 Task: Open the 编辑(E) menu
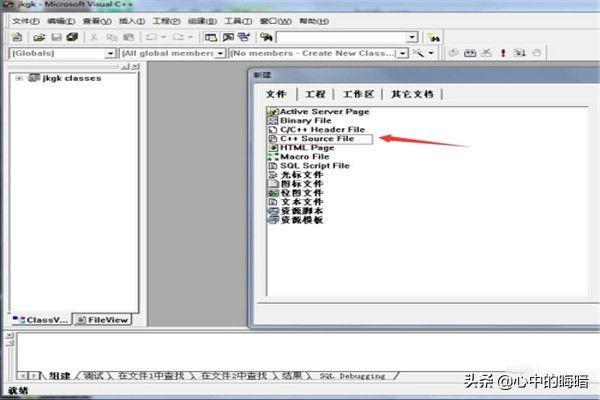point(60,21)
